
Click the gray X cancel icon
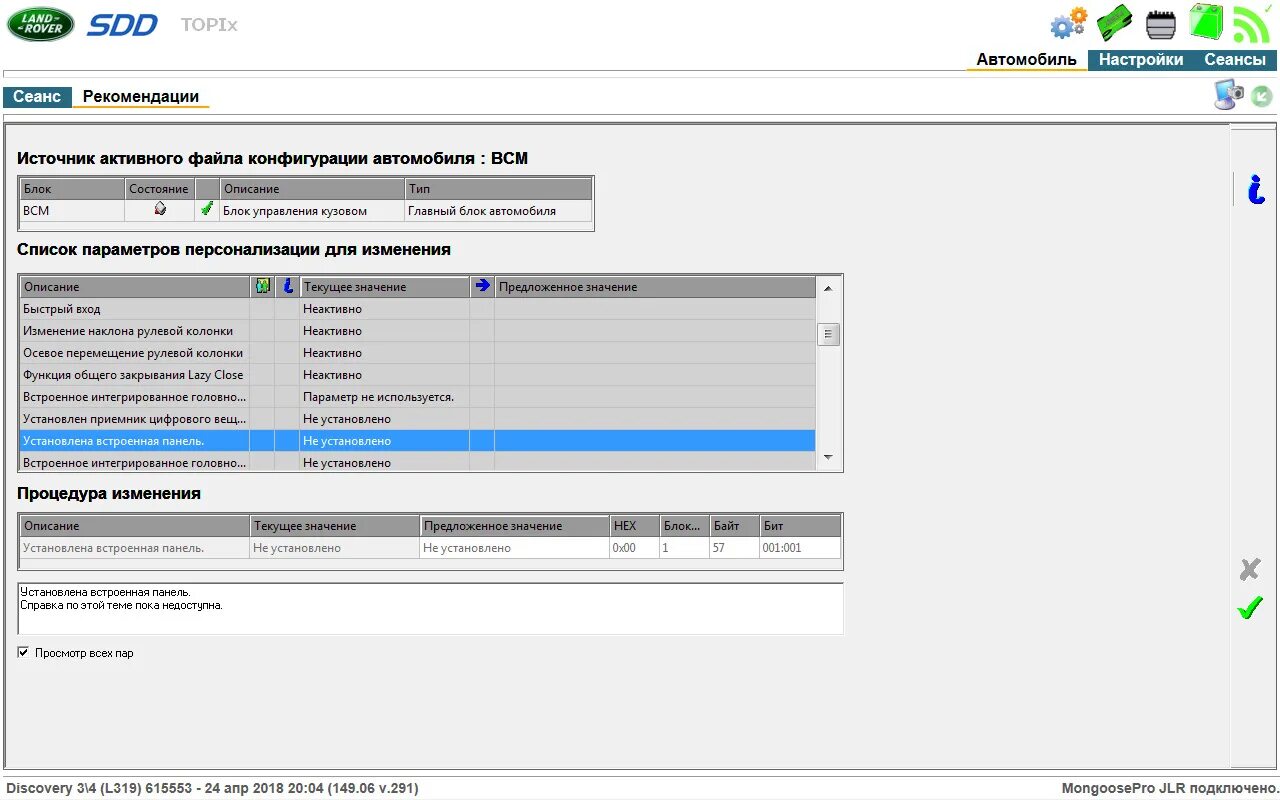click(x=1250, y=570)
